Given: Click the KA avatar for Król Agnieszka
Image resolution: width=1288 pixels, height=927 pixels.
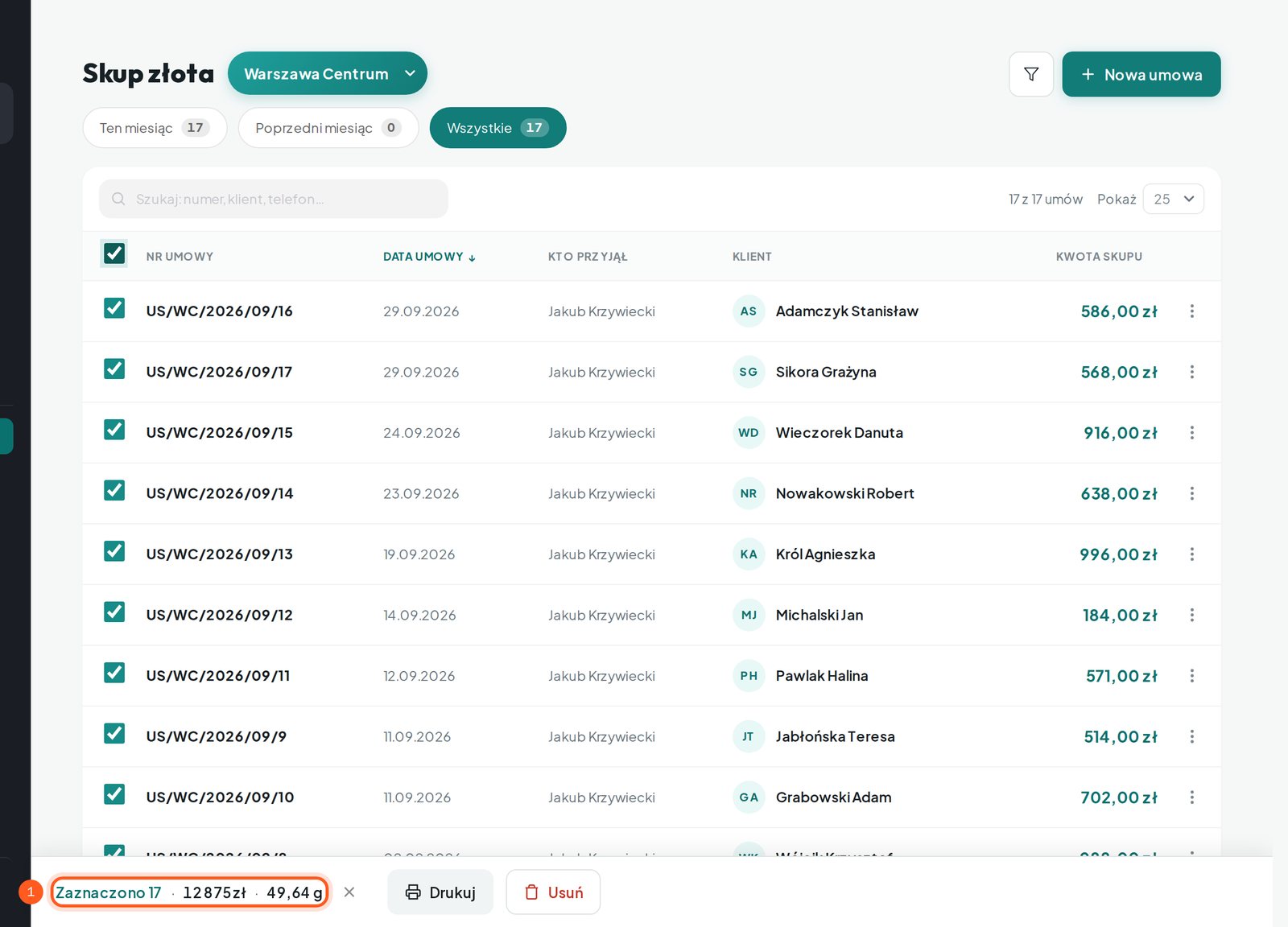Looking at the screenshot, I should [749, 554].
